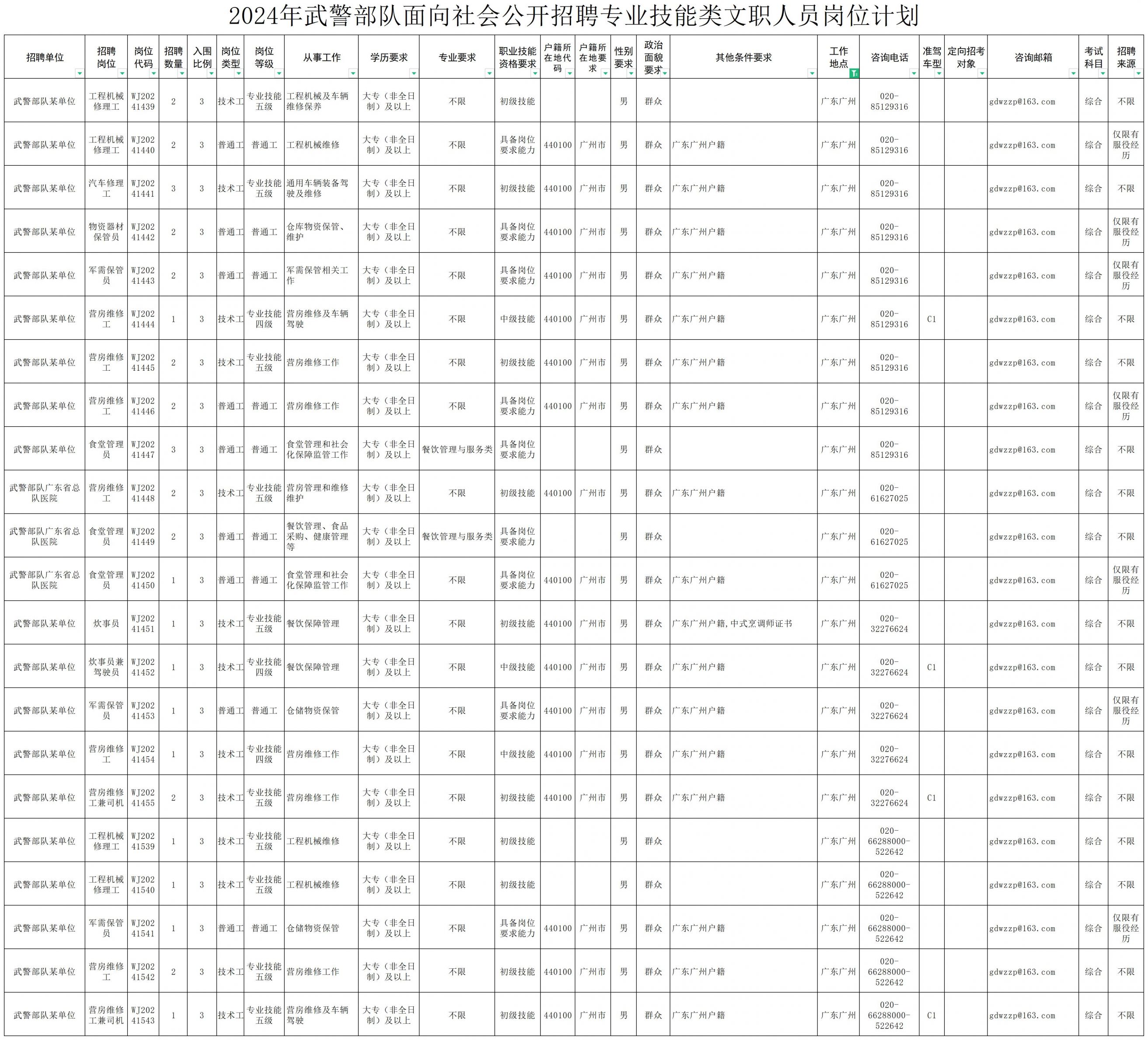Open the 岗位代码 column filter arrow

click(x=153, y=73)
